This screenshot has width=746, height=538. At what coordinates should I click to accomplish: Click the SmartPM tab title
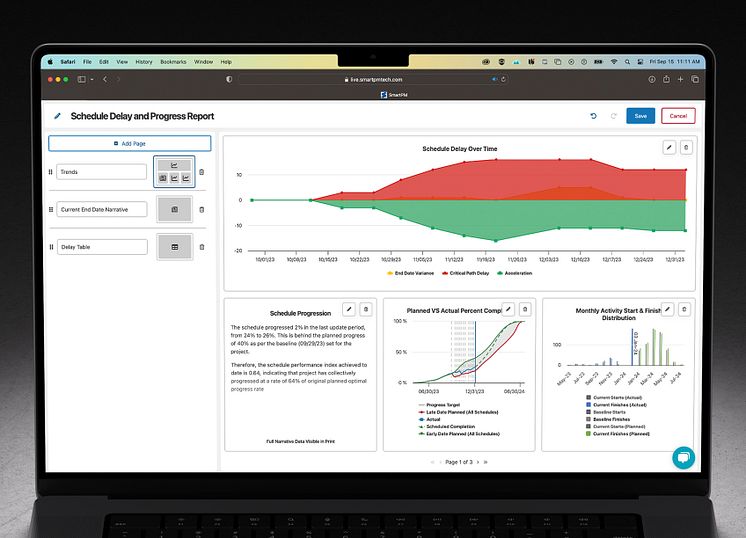[x=394, y=95]
